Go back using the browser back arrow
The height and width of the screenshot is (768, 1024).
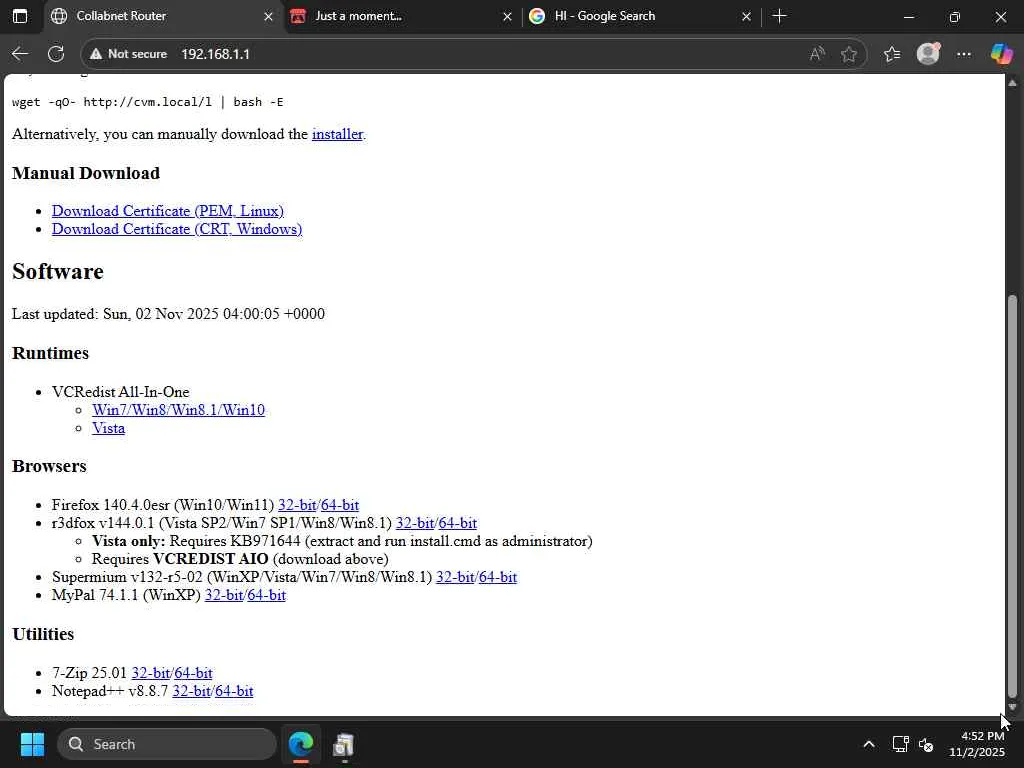coord(20,54)
